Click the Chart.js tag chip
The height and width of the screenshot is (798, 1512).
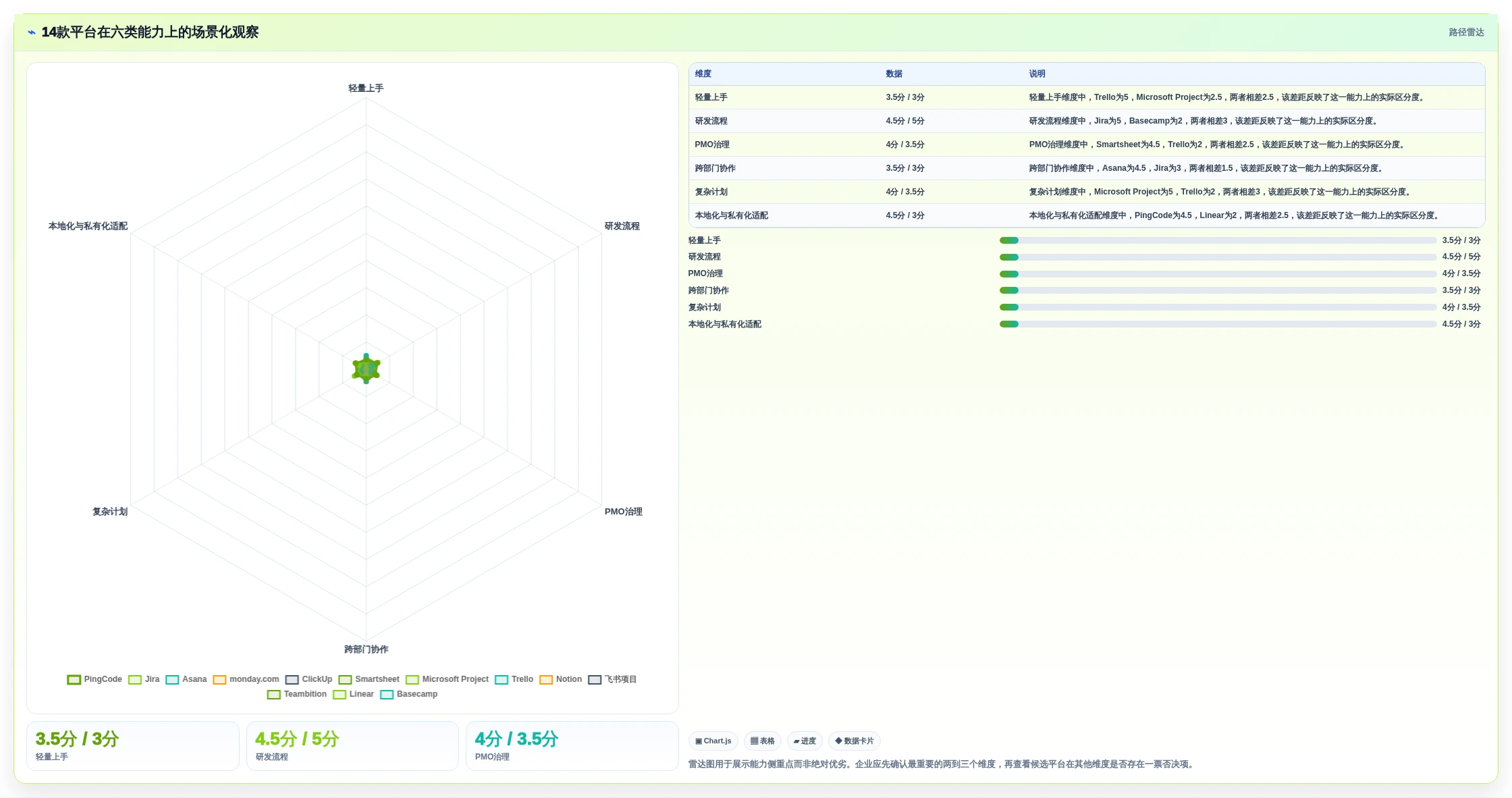(x=713, y=741)
